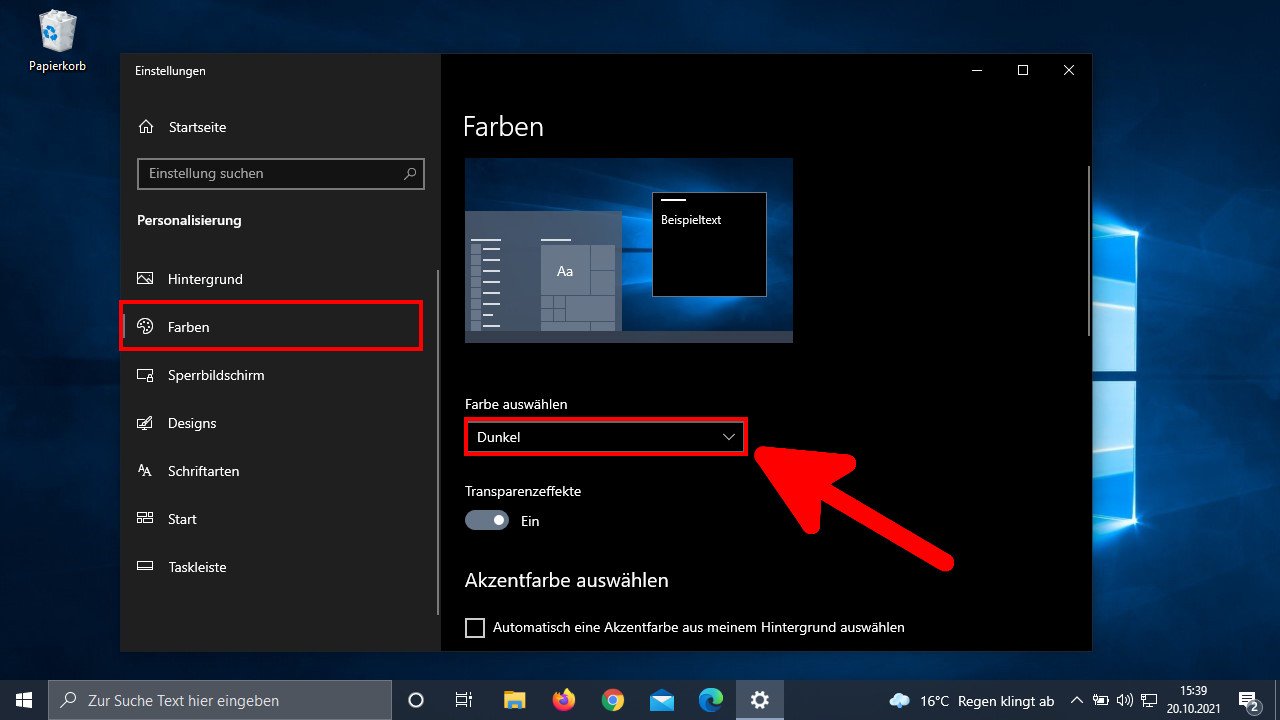Open Google Chrome from the taskbar
The width and height of the screenshot is (1280, 720).
(612, 700)
